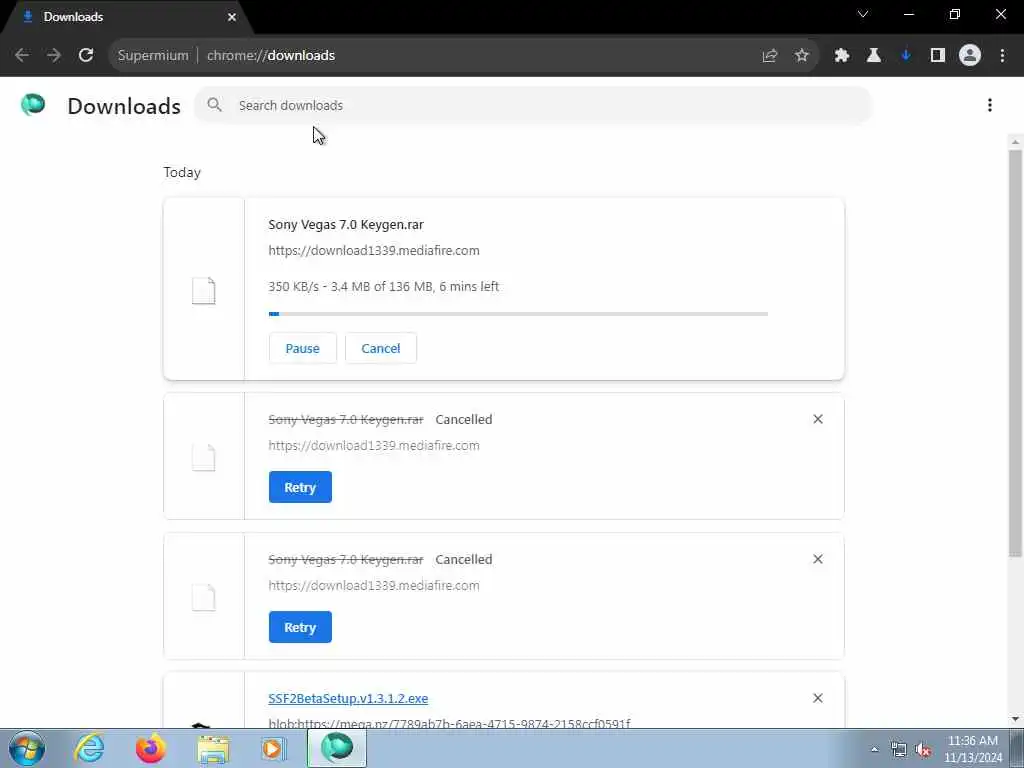Screen dimensions: 1024x768
Task: Retry the second cancelled Sony Vegas download
Action: 300,627
